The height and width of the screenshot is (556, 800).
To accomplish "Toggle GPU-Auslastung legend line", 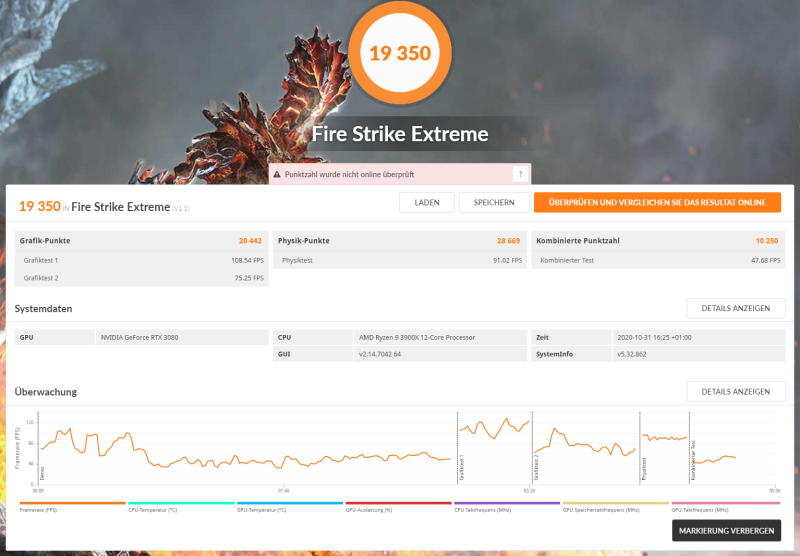I will [398, 503].
